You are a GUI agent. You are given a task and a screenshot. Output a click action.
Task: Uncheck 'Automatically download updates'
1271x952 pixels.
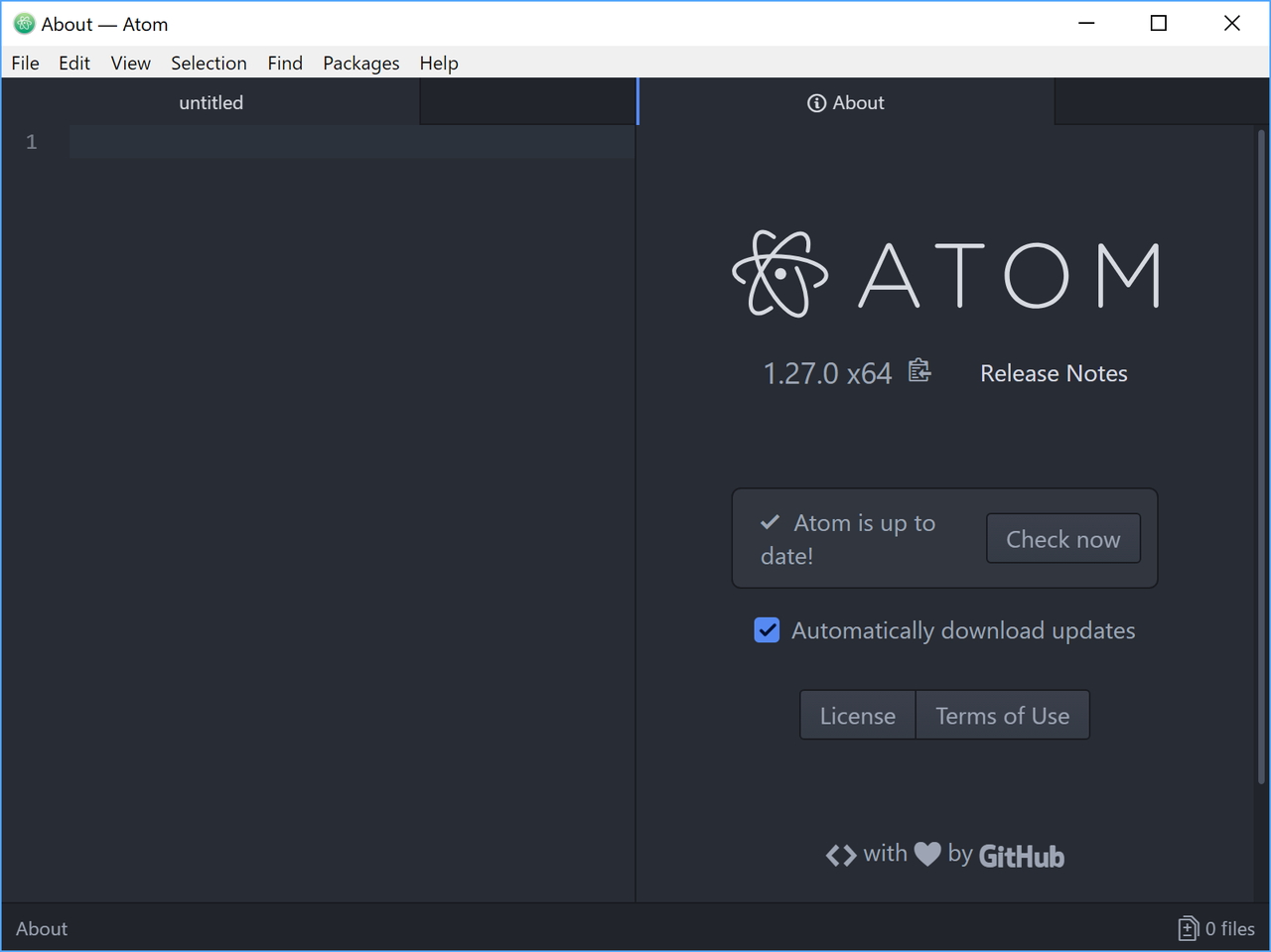pos(766,629)
